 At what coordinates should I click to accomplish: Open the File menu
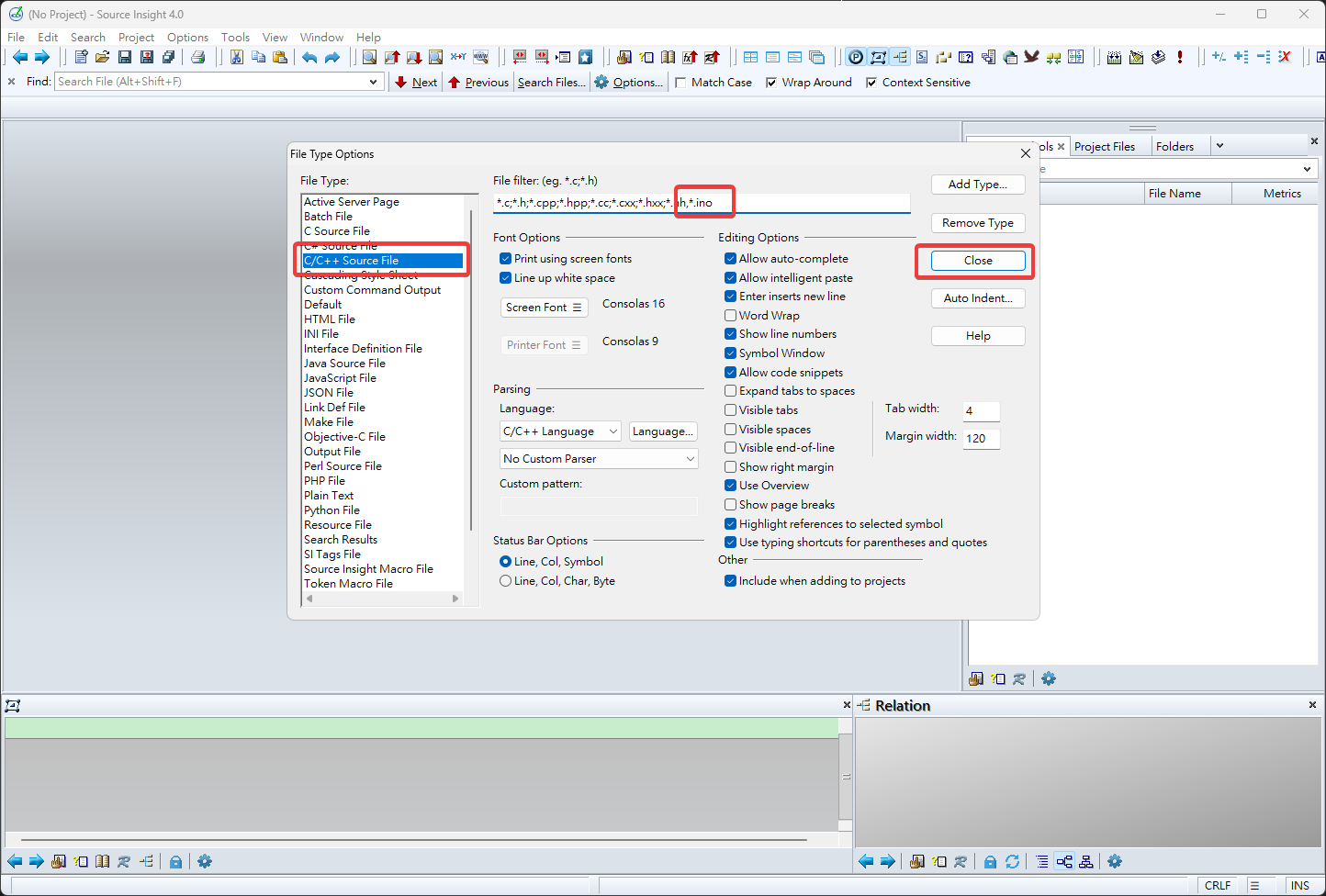17,38
